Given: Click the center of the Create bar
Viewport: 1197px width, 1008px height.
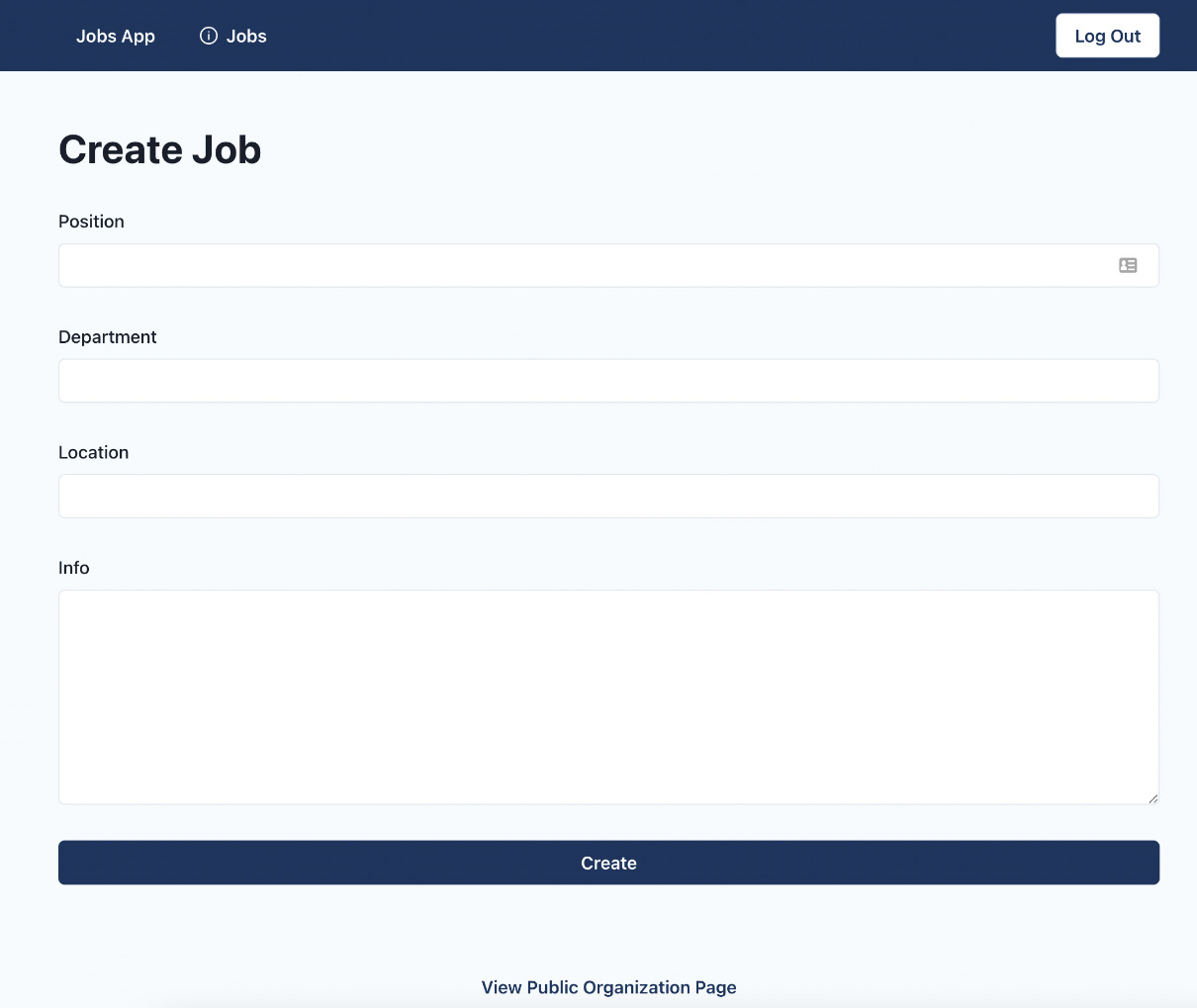Looking at the screenshot, I should tap(608, 863).
